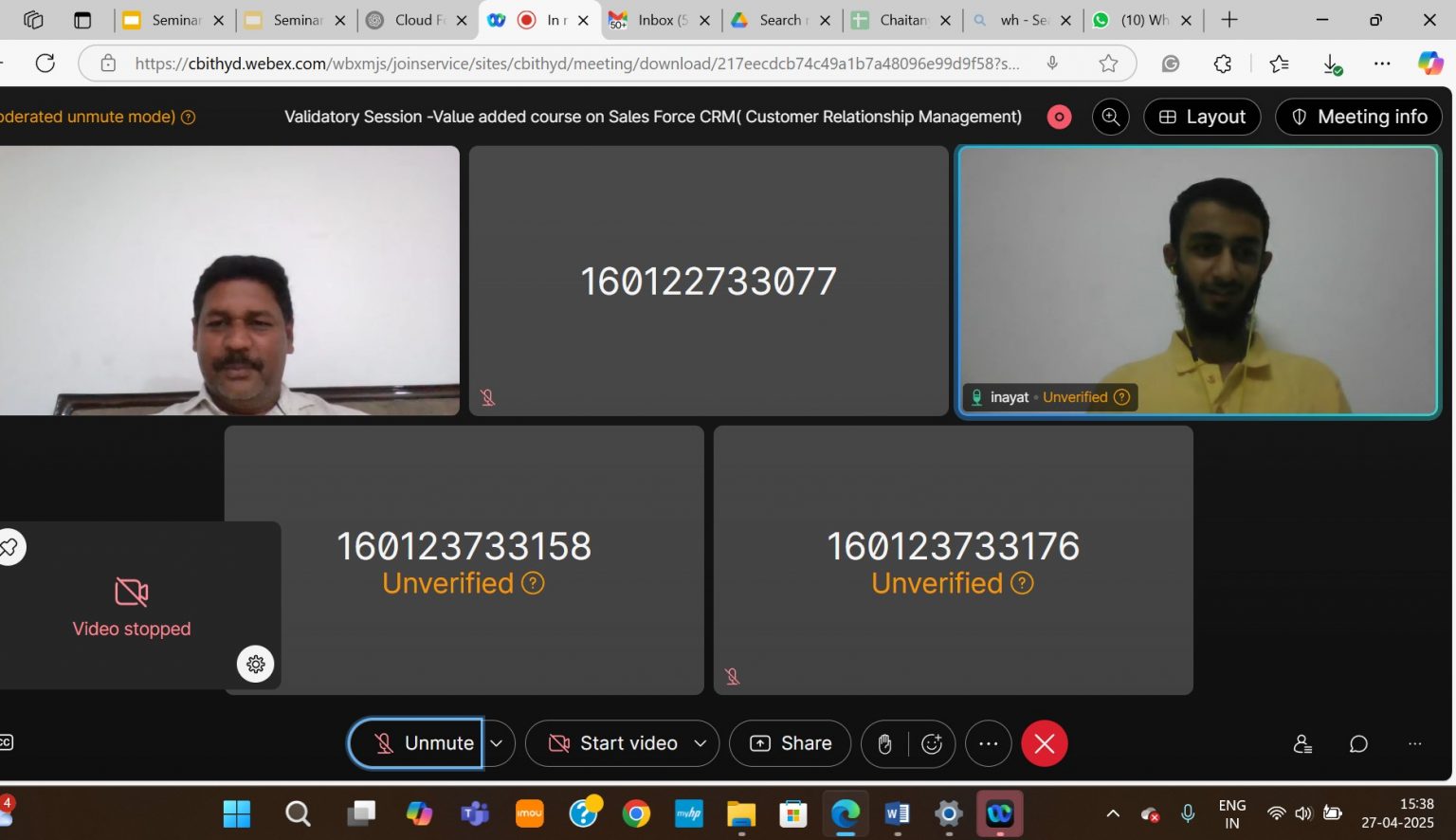Open the Layout options button
Screen dimensions: 1456x840
click(1202, 117)
